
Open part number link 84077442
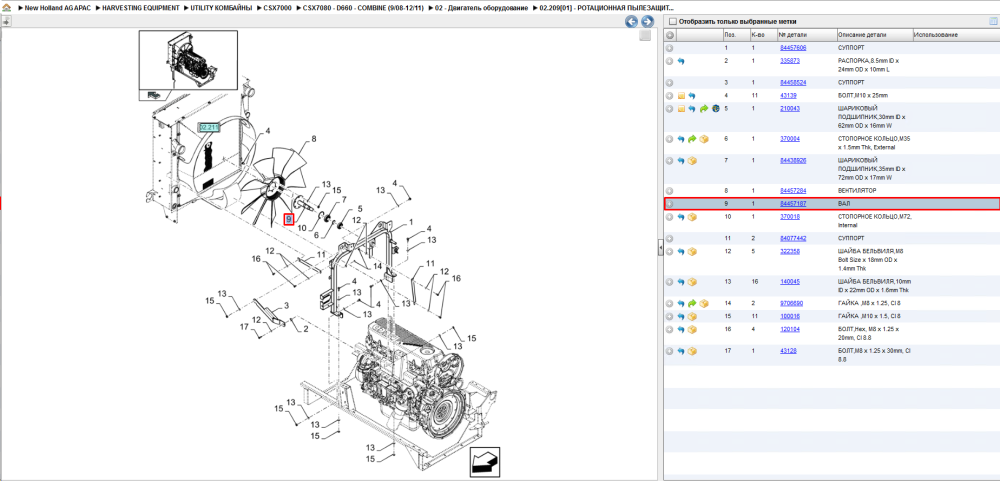[x=793, y=238]
